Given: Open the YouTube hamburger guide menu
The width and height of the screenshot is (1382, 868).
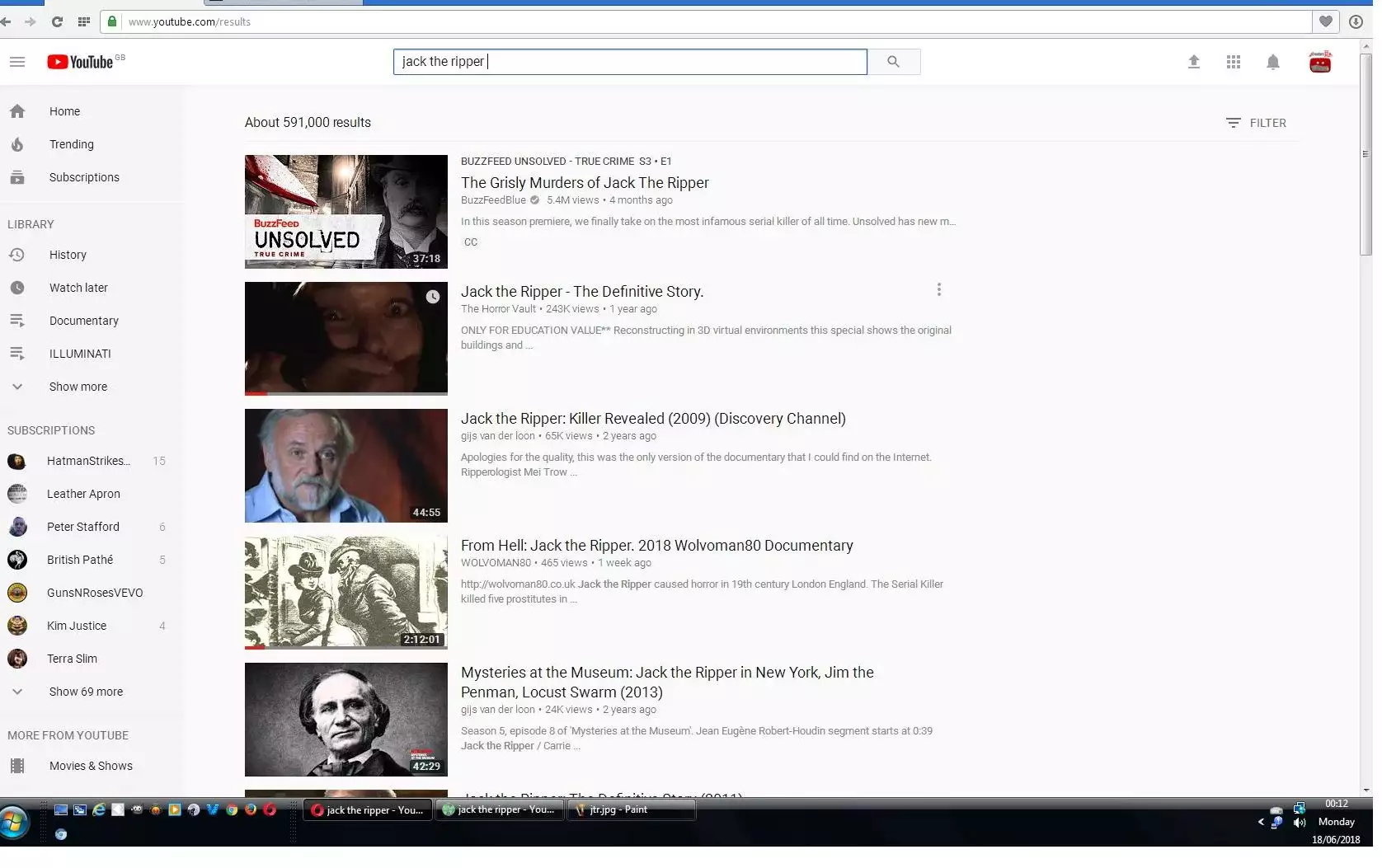Looking at the screenshot, I should pyautogui.click(x=17, y=62).
